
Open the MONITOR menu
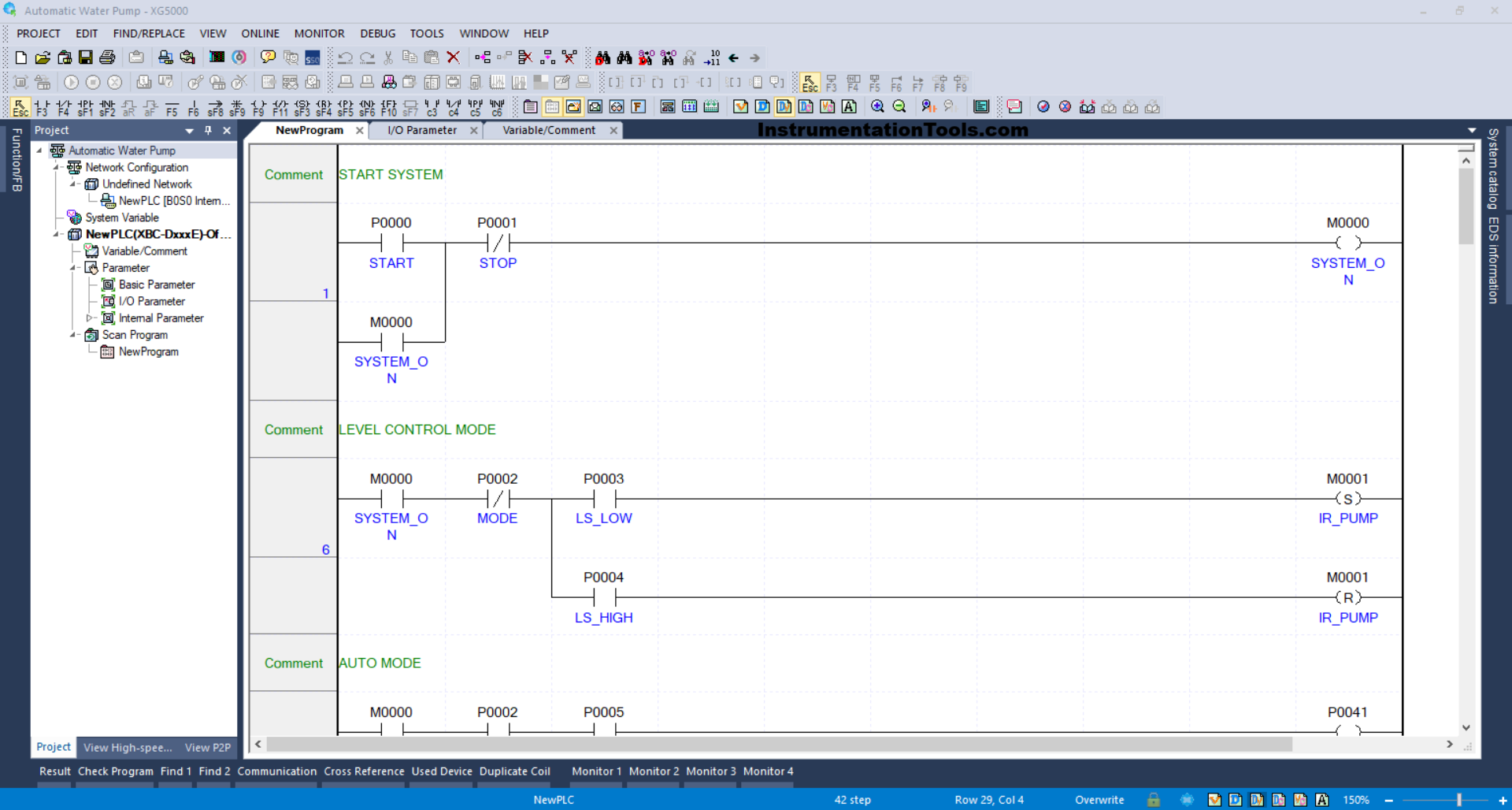[319, 33]
